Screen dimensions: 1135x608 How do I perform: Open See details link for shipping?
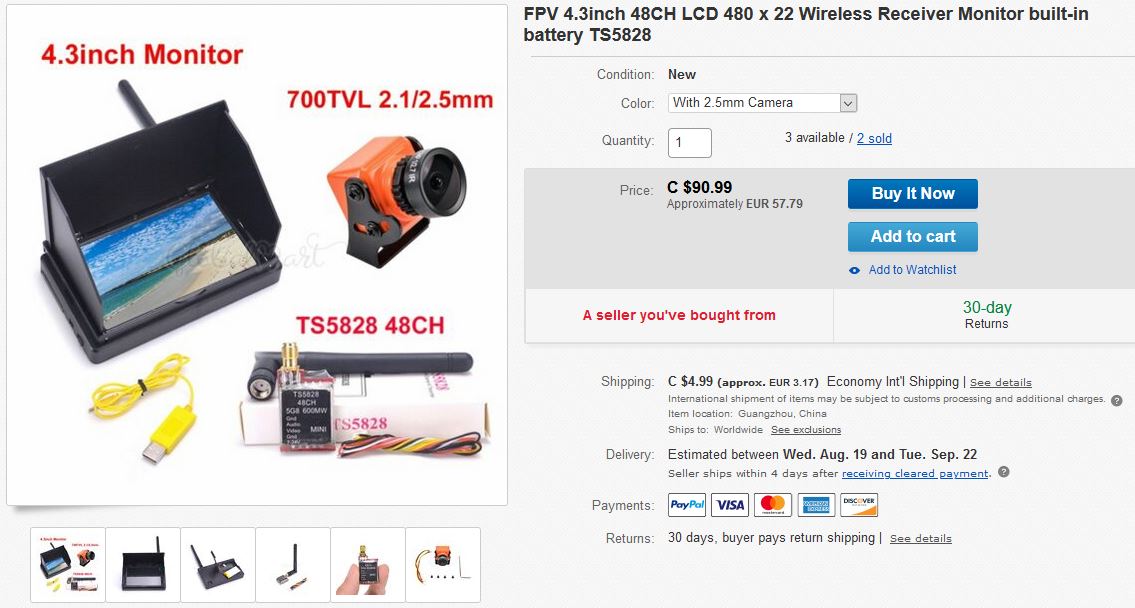click(1000, 382)
